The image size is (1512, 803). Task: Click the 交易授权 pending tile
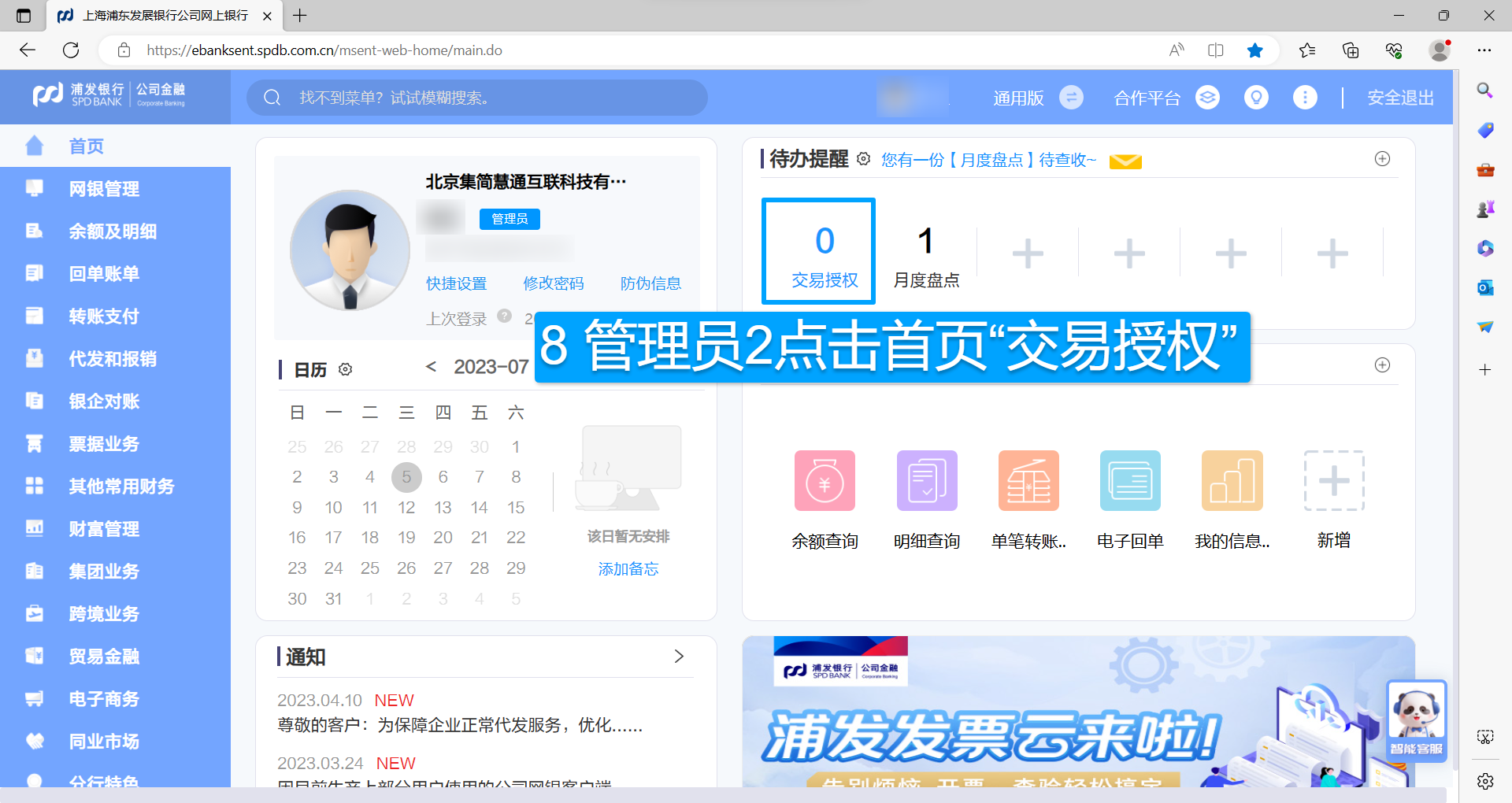818,251
